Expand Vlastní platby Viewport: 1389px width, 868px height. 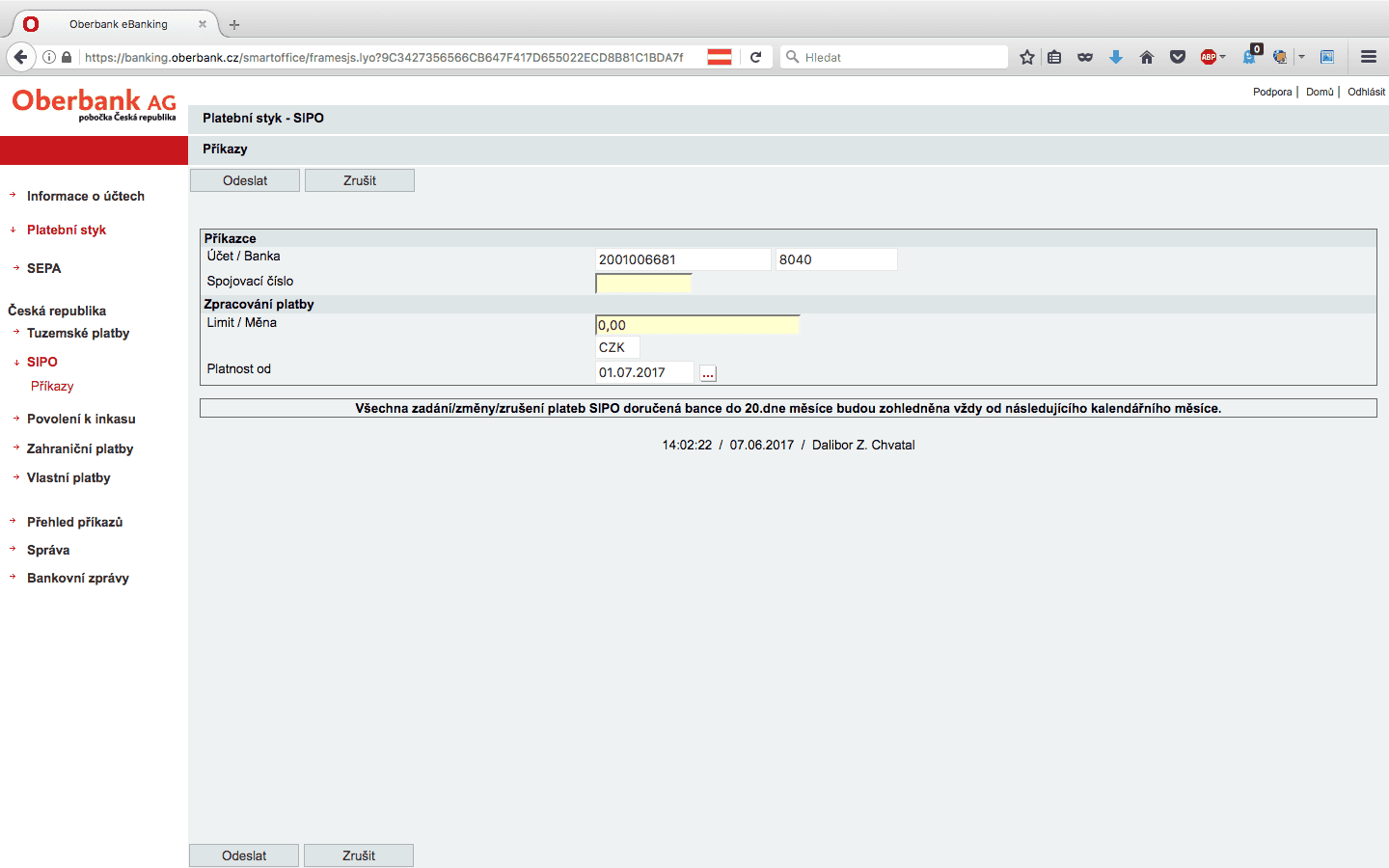click(x=68, y=477)
